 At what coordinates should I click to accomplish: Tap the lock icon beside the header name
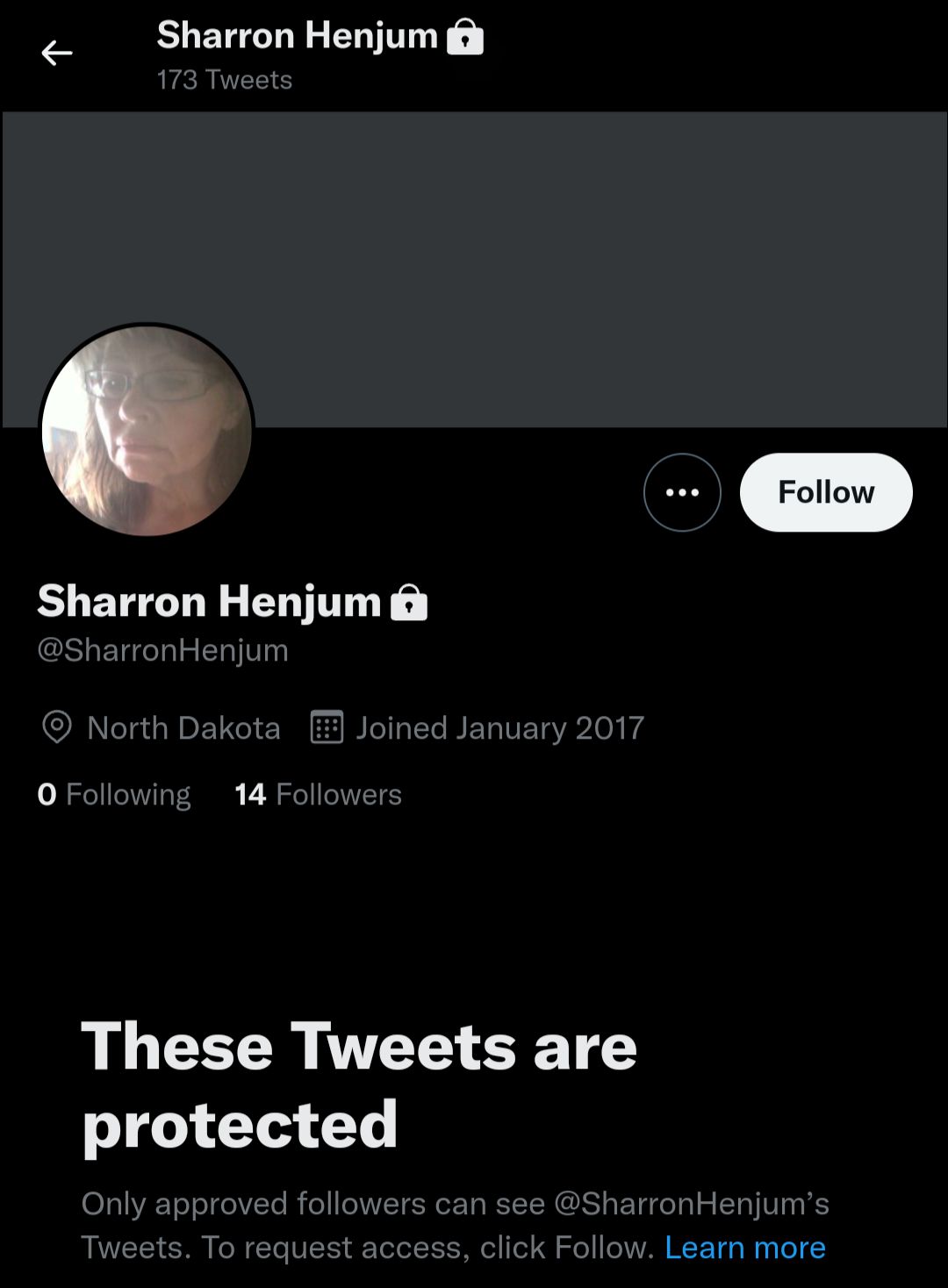pos(465,38)
